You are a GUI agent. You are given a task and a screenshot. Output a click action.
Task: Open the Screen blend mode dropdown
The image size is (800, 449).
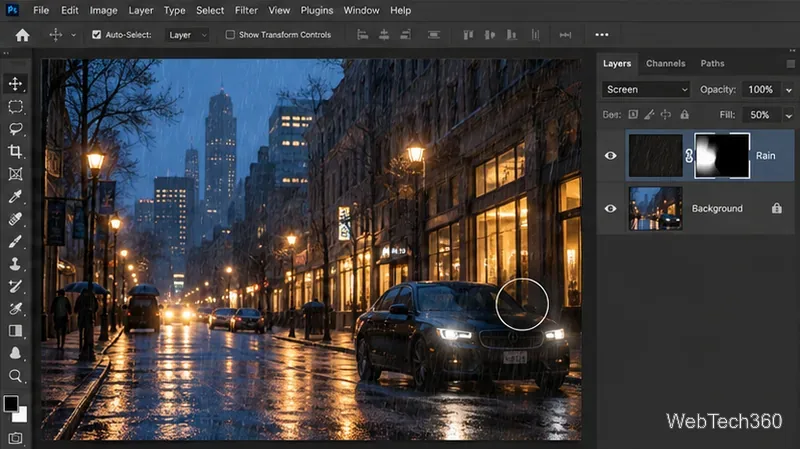tap(646, 89)
